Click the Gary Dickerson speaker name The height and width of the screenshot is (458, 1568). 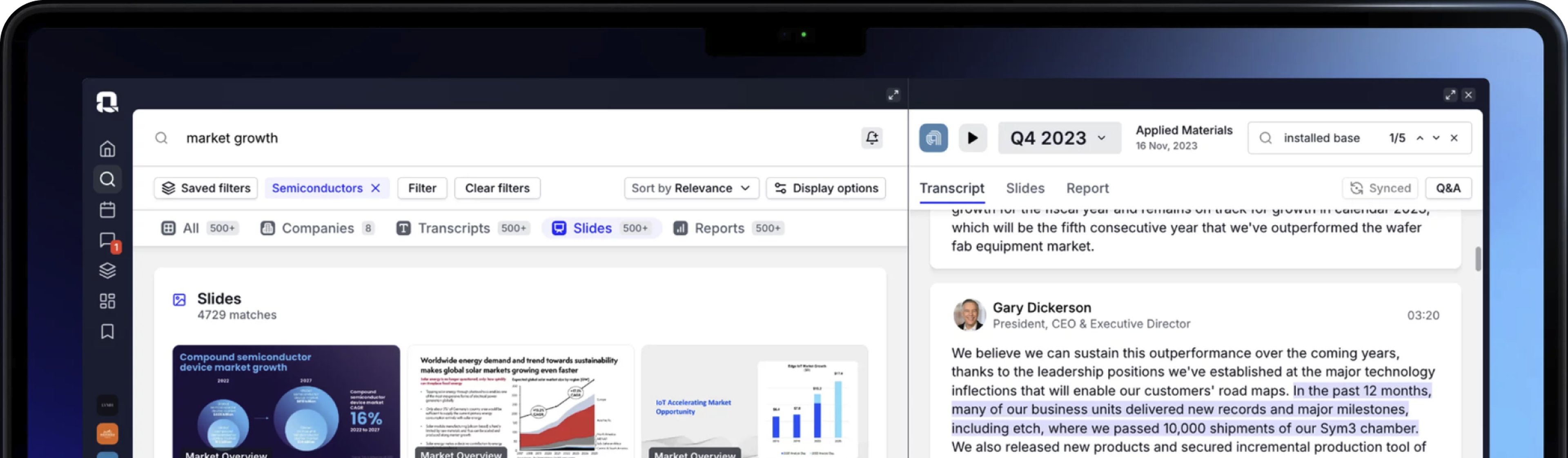[1042, 308]
